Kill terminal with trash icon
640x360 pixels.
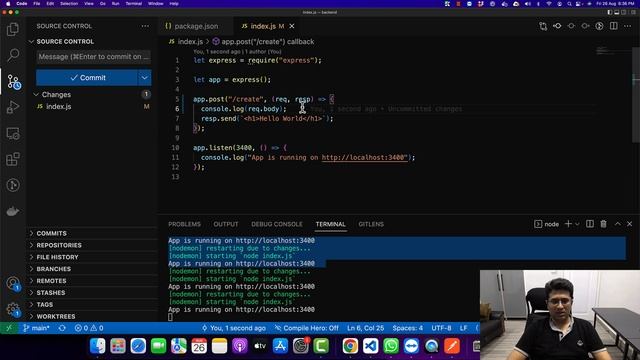point(604,224)
